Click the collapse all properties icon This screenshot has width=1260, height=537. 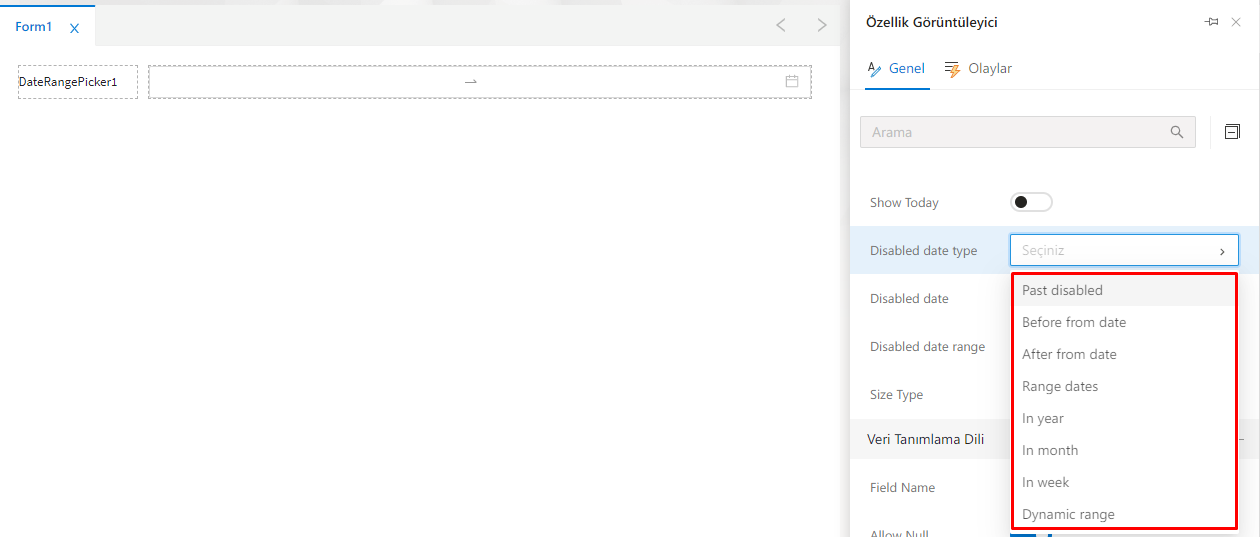click(x=1232, y=132)
